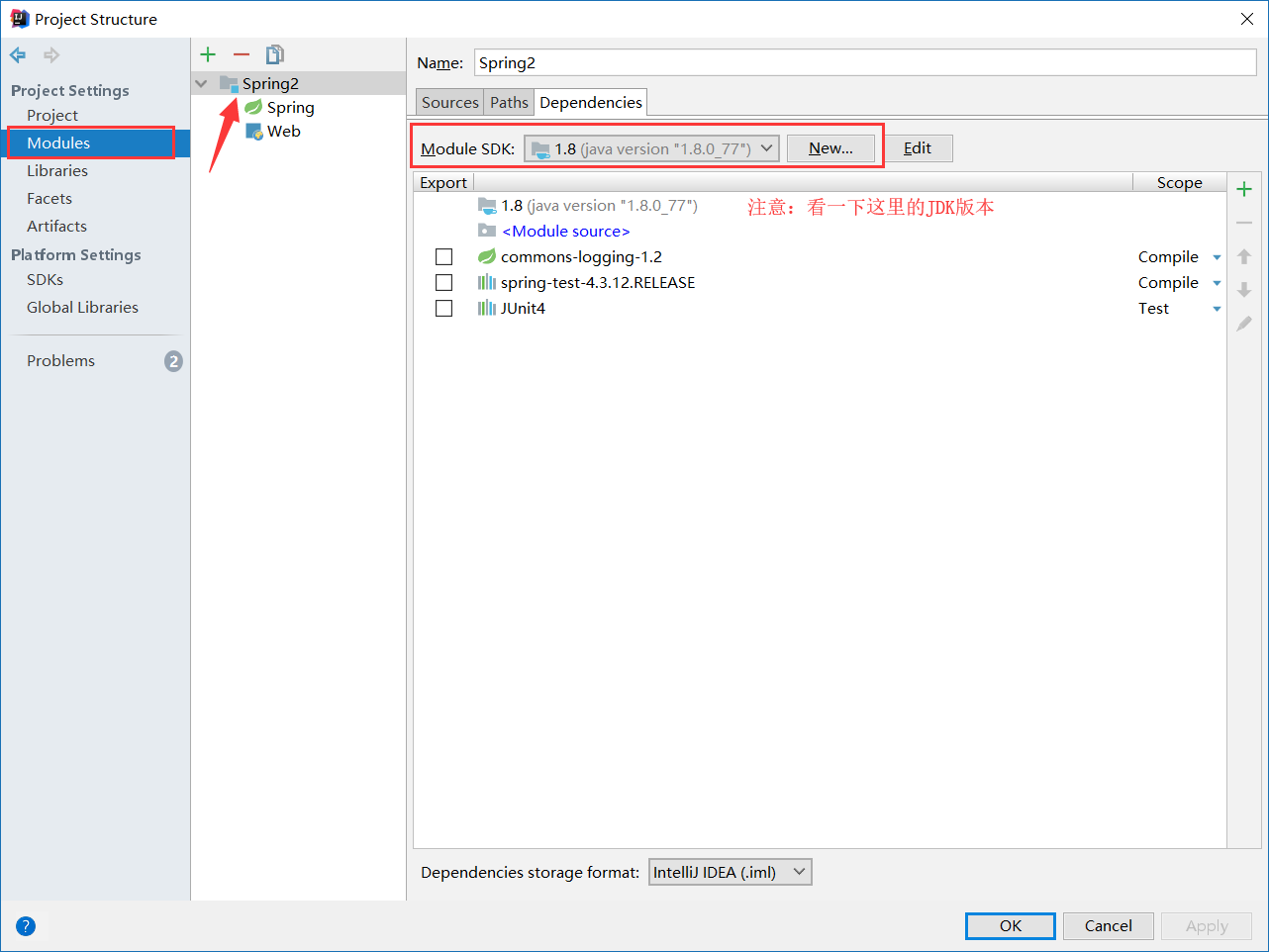This screenshot has width=1269, height=952.
Task: Open scope dropdown for commons-logging-1.2
Action: coord(1217,257)
